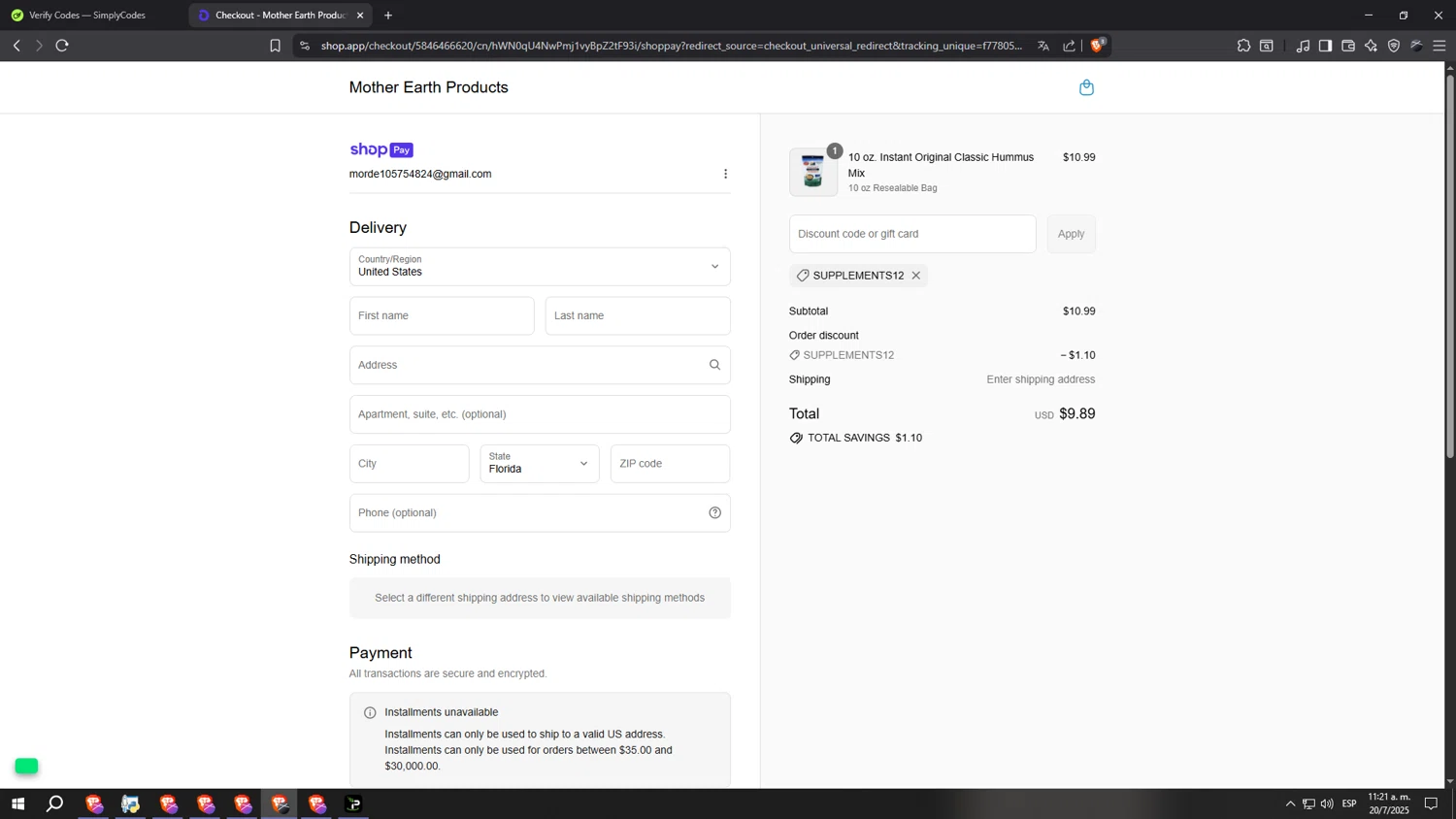Reload the checkout page
Viewport: 1456px width, 819px height.
pyautogui.click(x=62, y=46)
